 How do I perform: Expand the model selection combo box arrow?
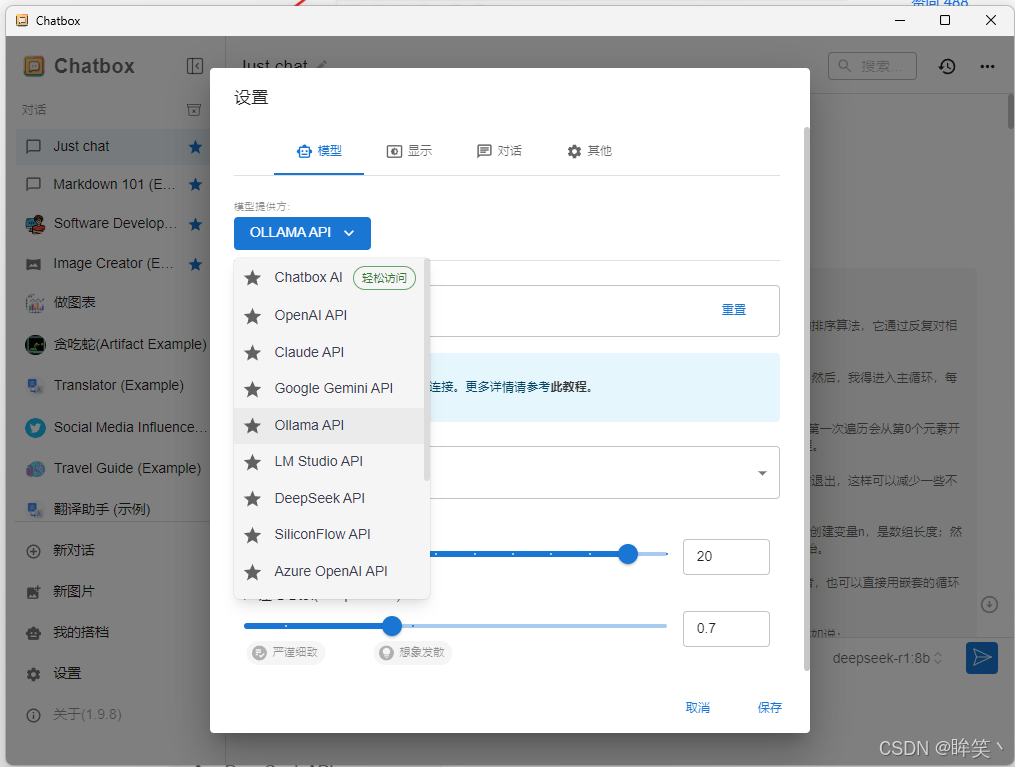click(x=763, y=473)
